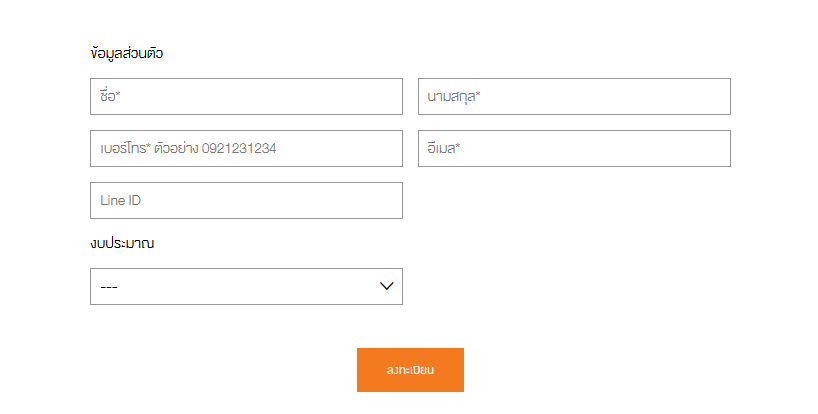Open the งบประมาณ dropdown showing ---

click(246, 286)
